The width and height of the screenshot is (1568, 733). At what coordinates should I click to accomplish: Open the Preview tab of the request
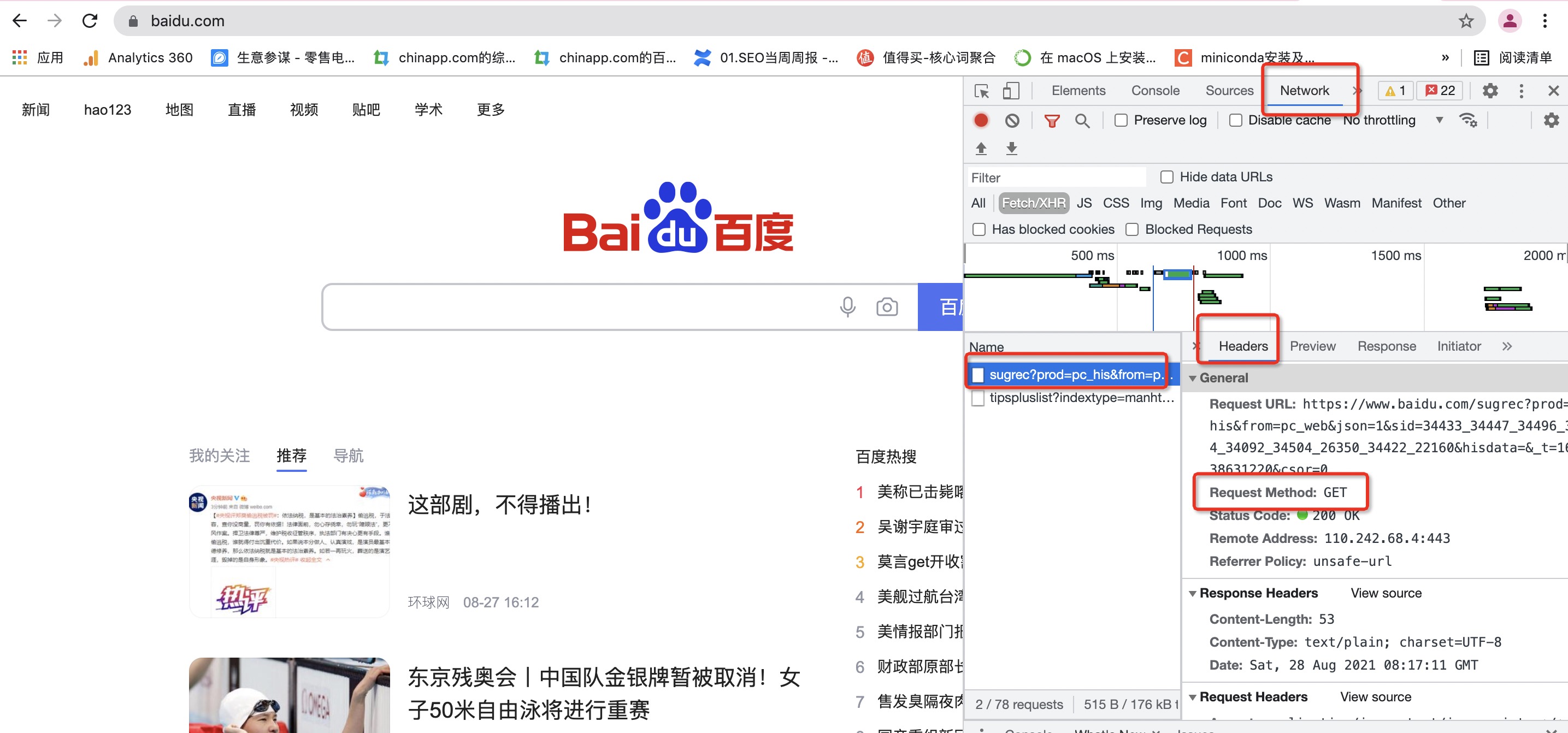pos(1312,346)
